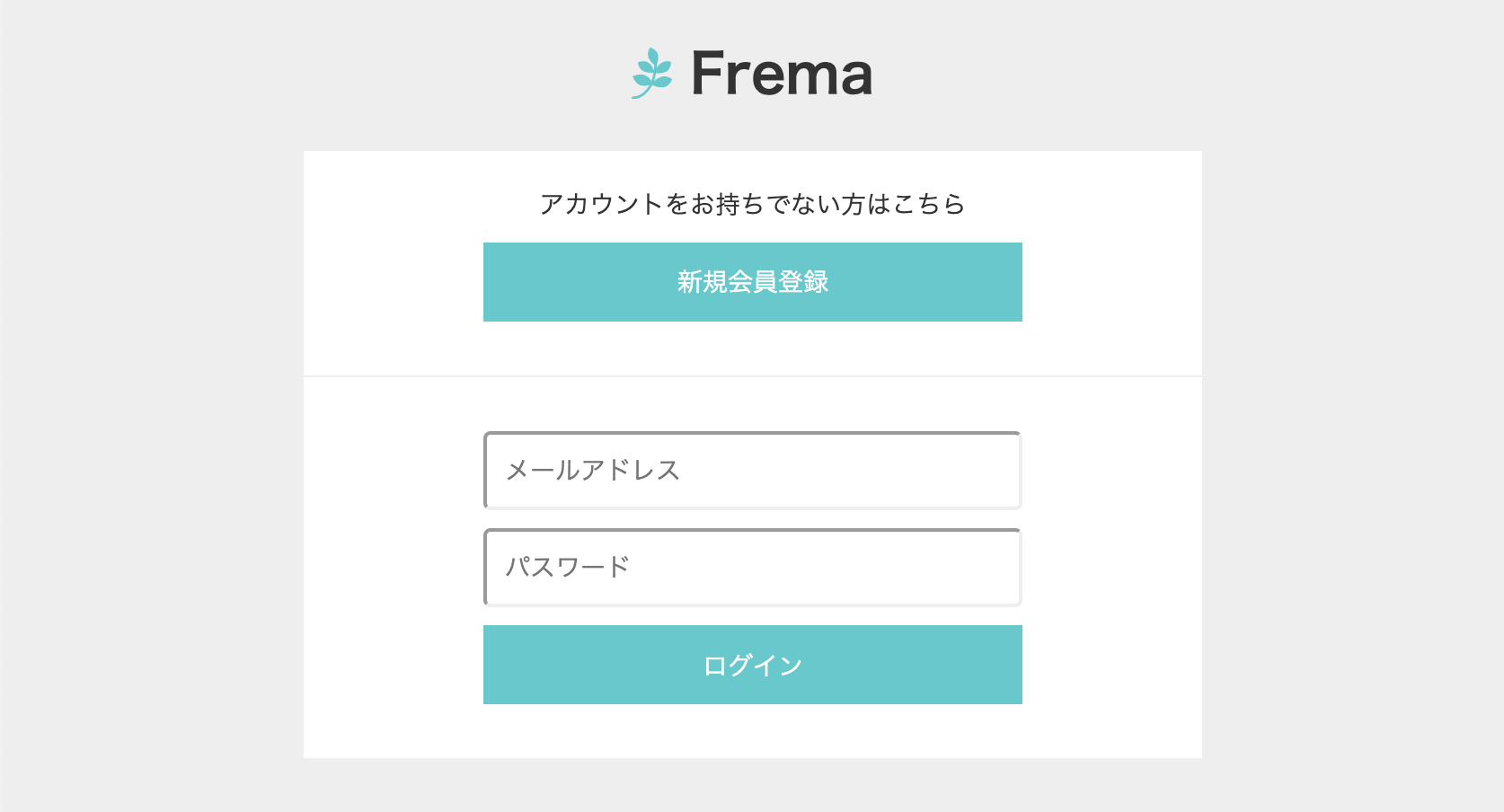This screenshot has width=1504, height=812.
Task: Select the no-account prompt heading text
Action: tap(752, 205)
